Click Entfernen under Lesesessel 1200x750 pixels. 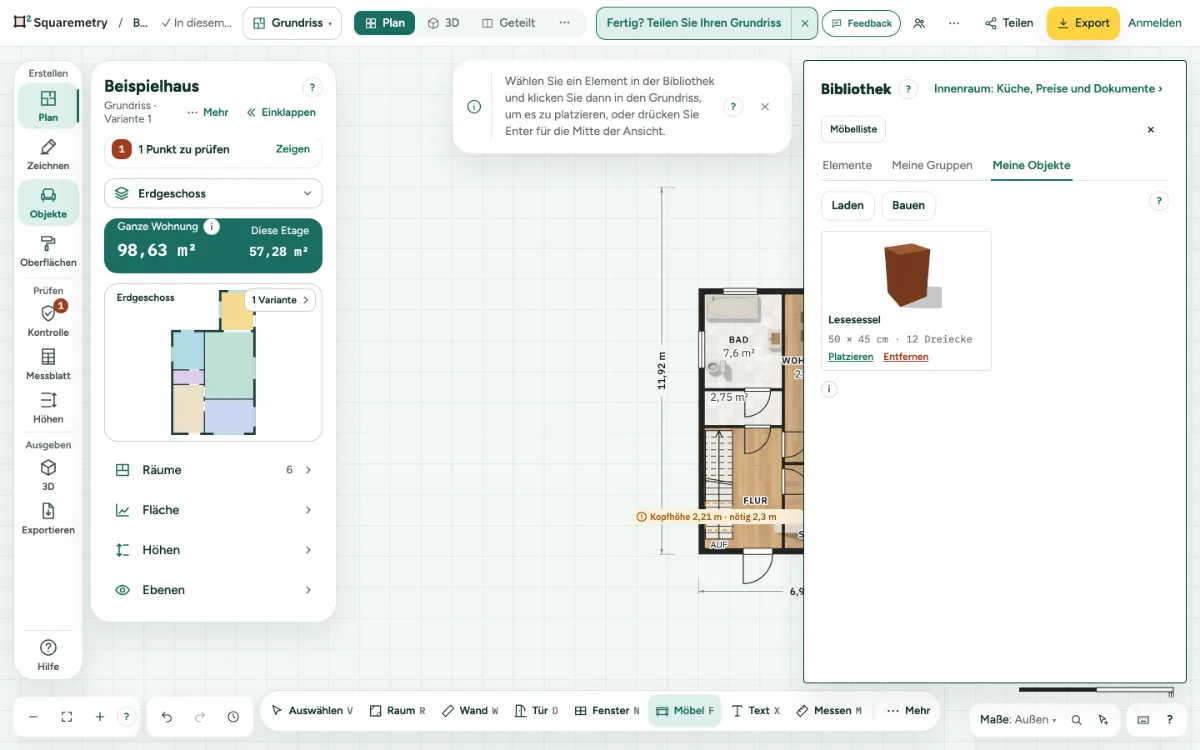coord(906,357)
